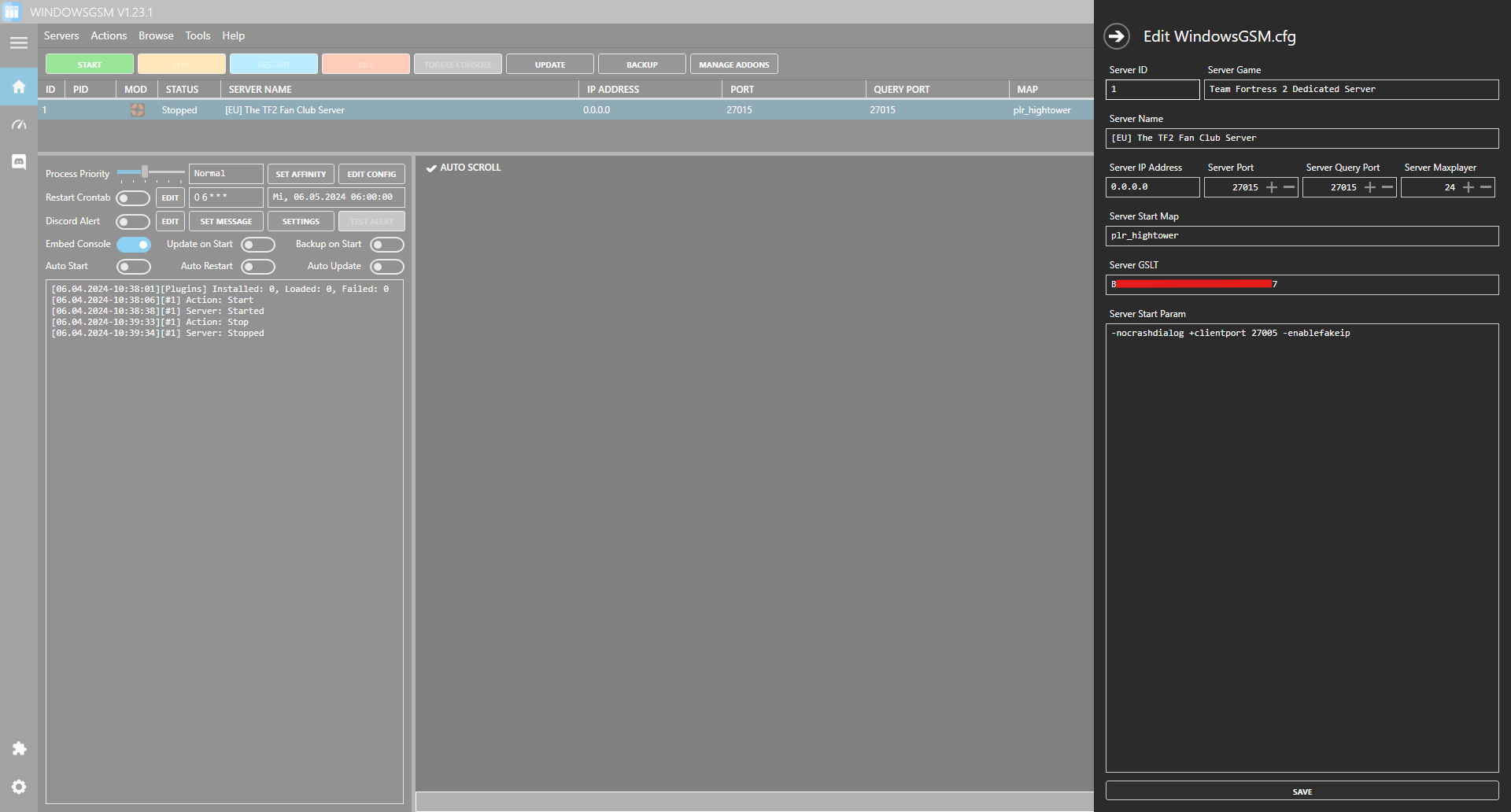Open the Tools menu
Screen dimensions: 1511x812
point(198,35)
